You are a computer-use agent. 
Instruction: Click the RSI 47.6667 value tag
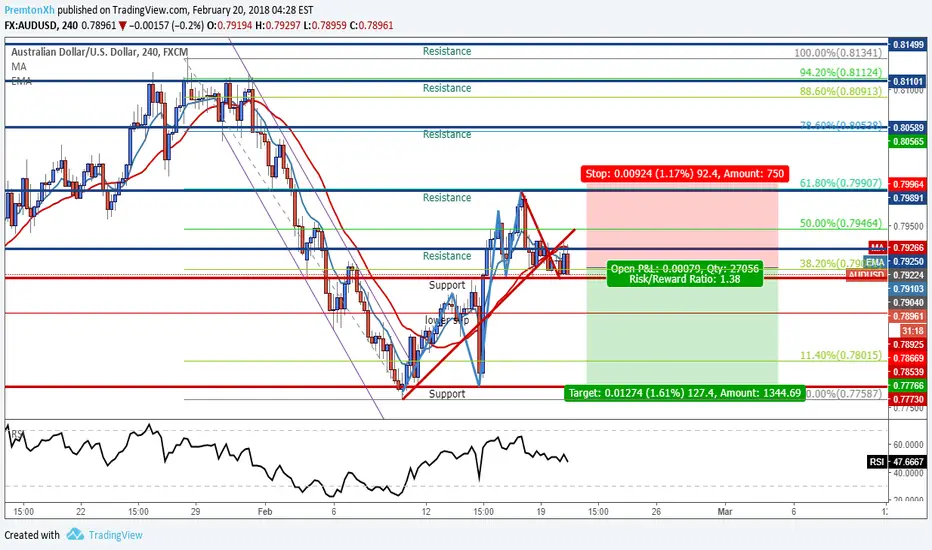coord(898,461)
